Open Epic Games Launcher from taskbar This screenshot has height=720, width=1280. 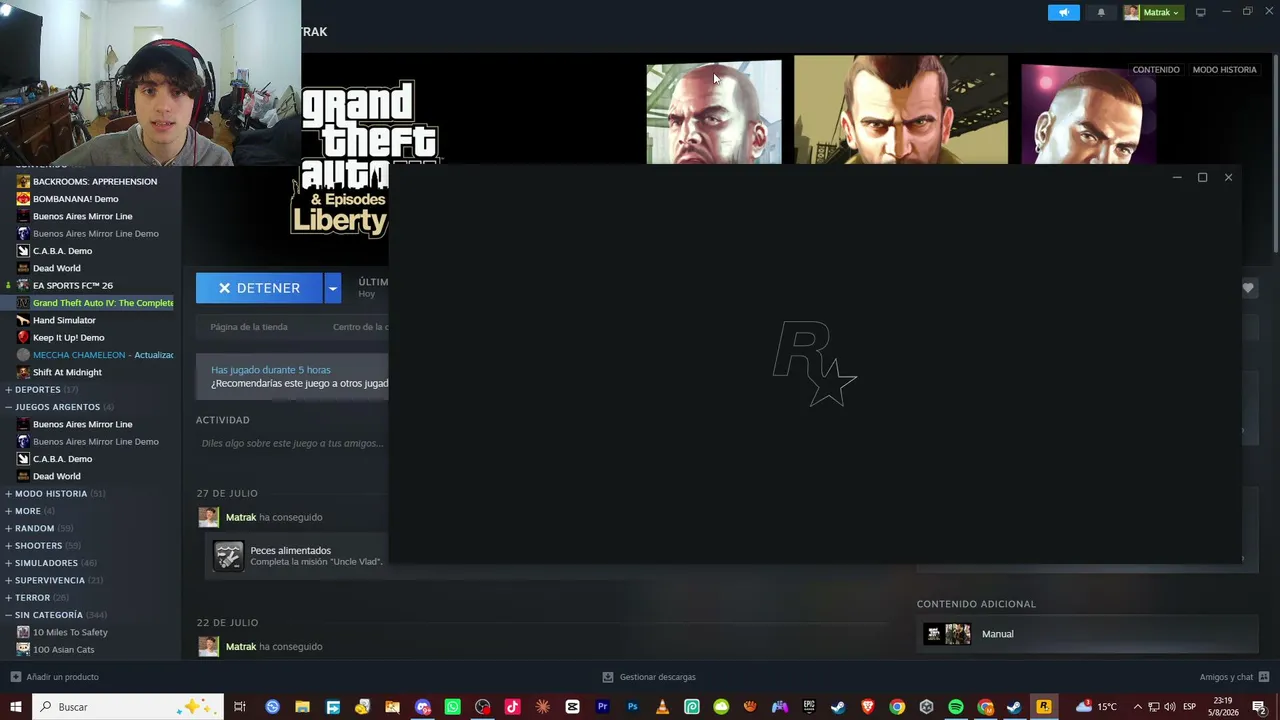(x=809, y=707)
